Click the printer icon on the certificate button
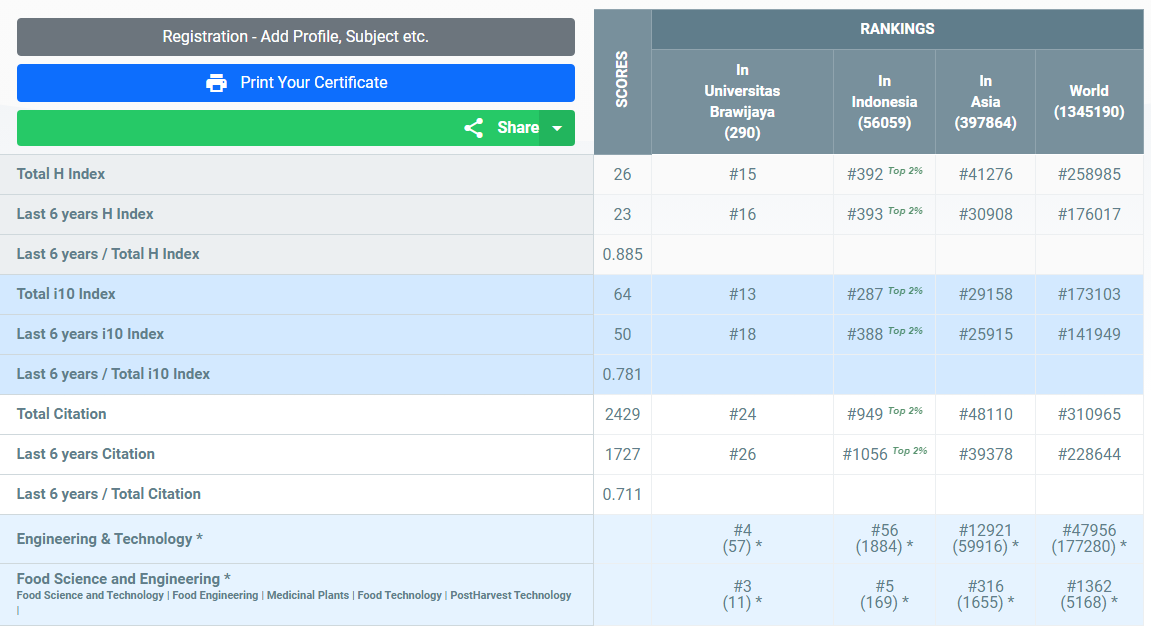The width and height of the screenshot is (1151, 633). 216,83
